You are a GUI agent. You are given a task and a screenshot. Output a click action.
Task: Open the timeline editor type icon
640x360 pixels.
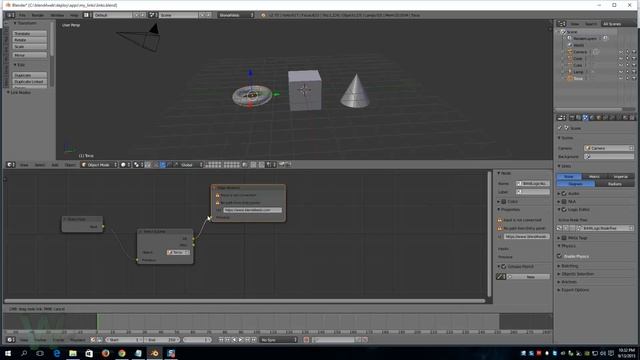coord(11,340)
